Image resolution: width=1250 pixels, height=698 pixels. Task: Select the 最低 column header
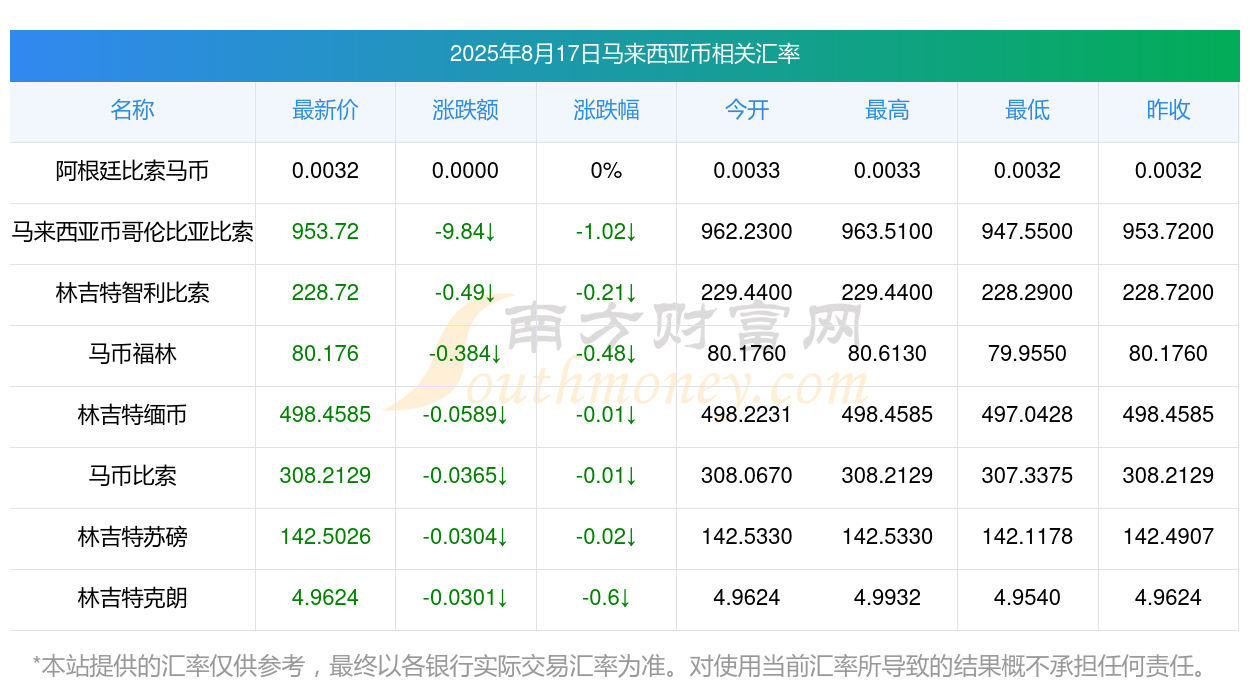1027,110
